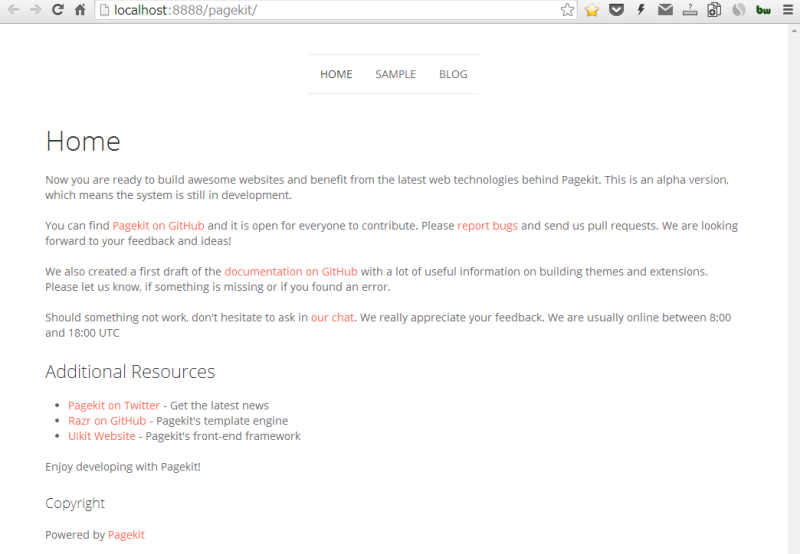Open the mail envelope extension
This screenshot has width=800, height=554.
click(665, 10)
